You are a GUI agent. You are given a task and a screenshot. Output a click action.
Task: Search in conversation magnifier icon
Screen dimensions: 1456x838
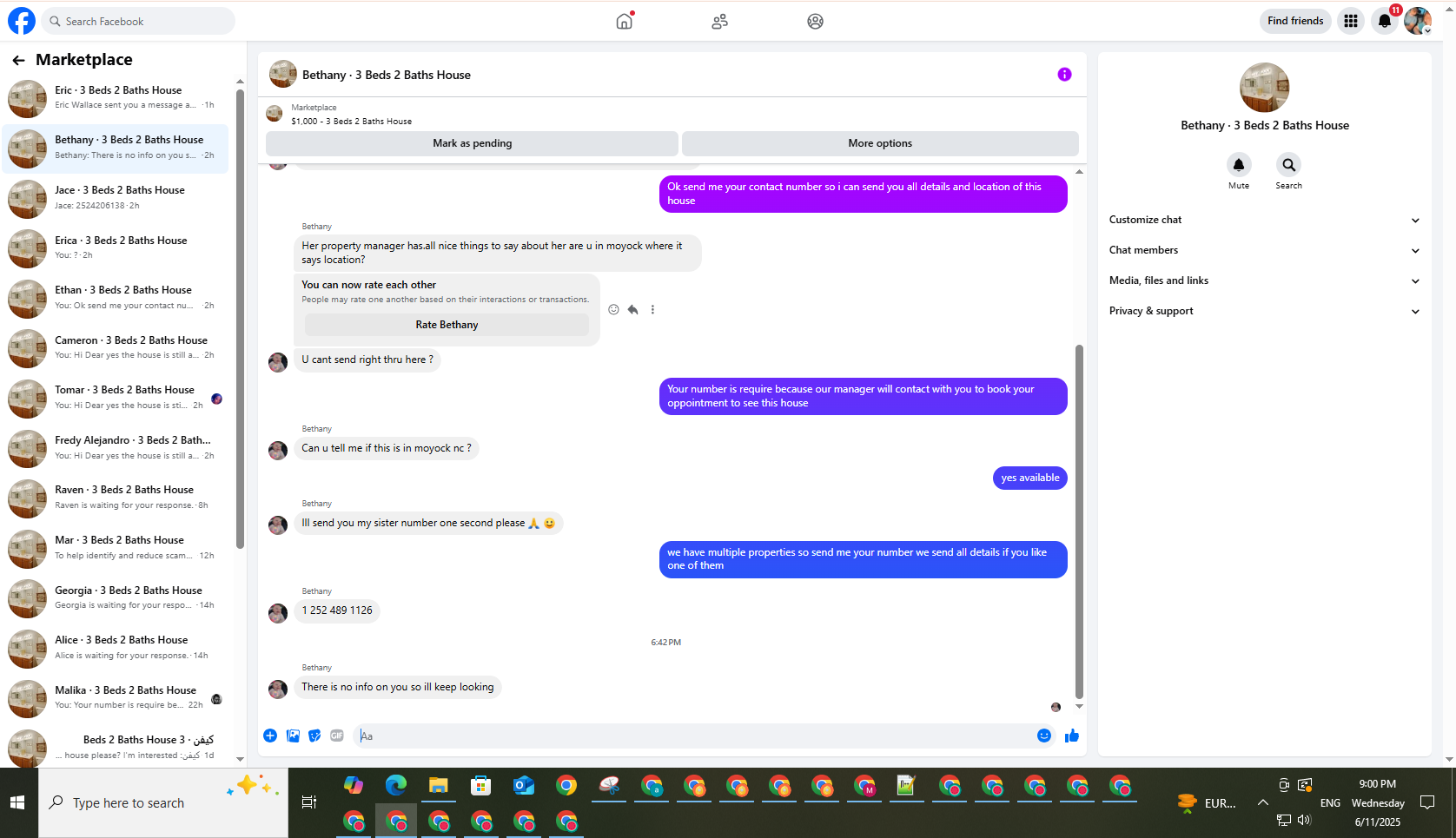[1288, 164]
